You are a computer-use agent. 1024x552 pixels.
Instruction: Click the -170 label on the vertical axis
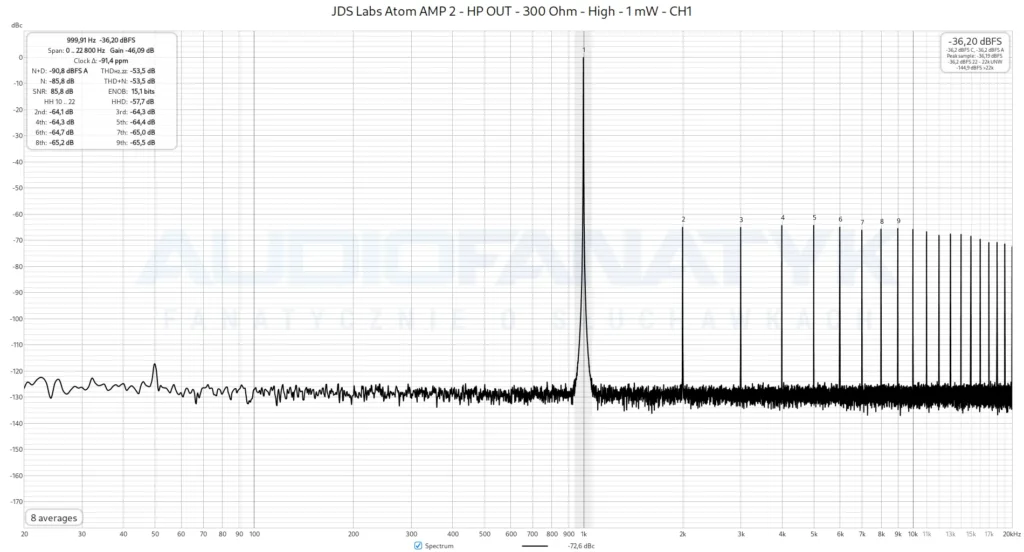pos(16,502)
